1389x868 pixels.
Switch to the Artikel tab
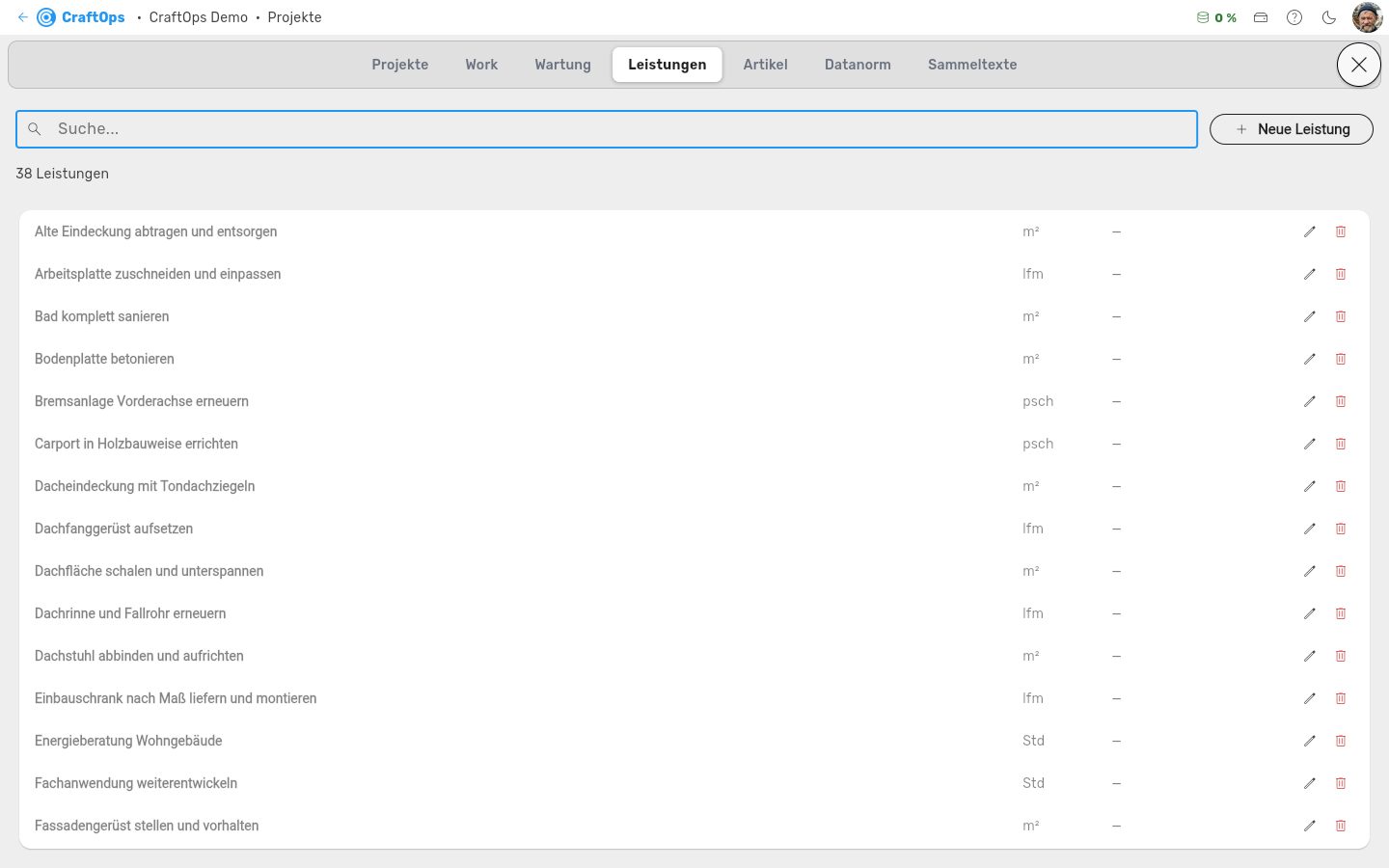tap(765, 65)
